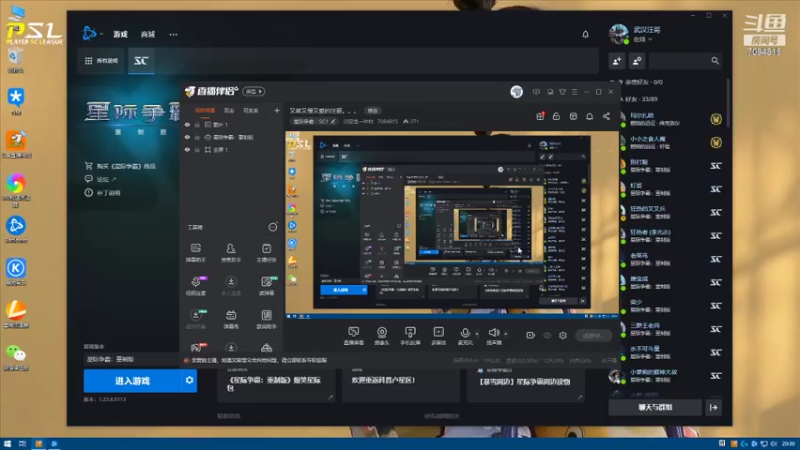Viewport: 800px width, 450px height.
Task: Click the streamer avatar in the streaming tool title bar
Action: [x=516, y=91]
